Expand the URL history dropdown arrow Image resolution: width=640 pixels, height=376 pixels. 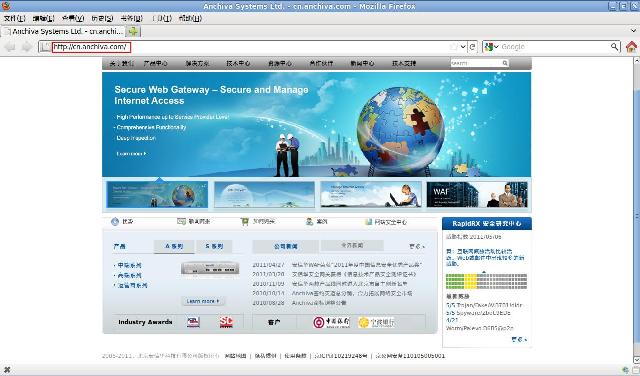tap(463, 47)
